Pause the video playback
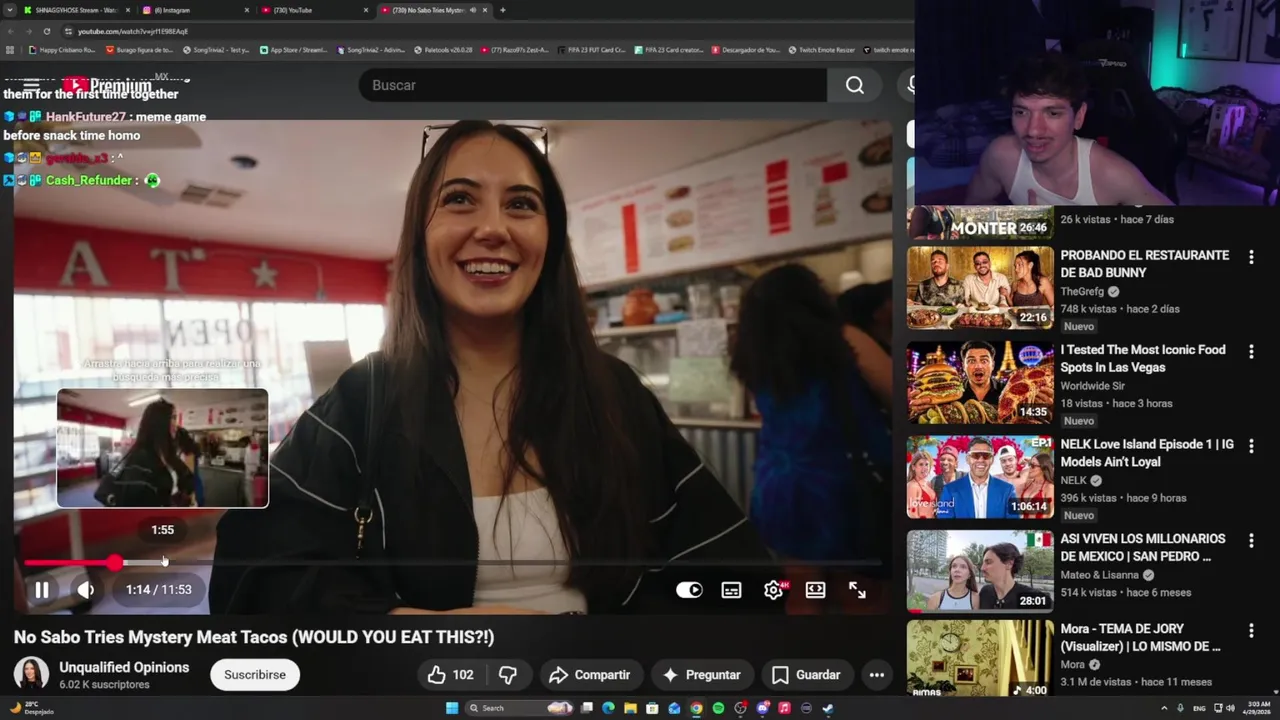The image size is (1280, 720). [x=42, y=590]
